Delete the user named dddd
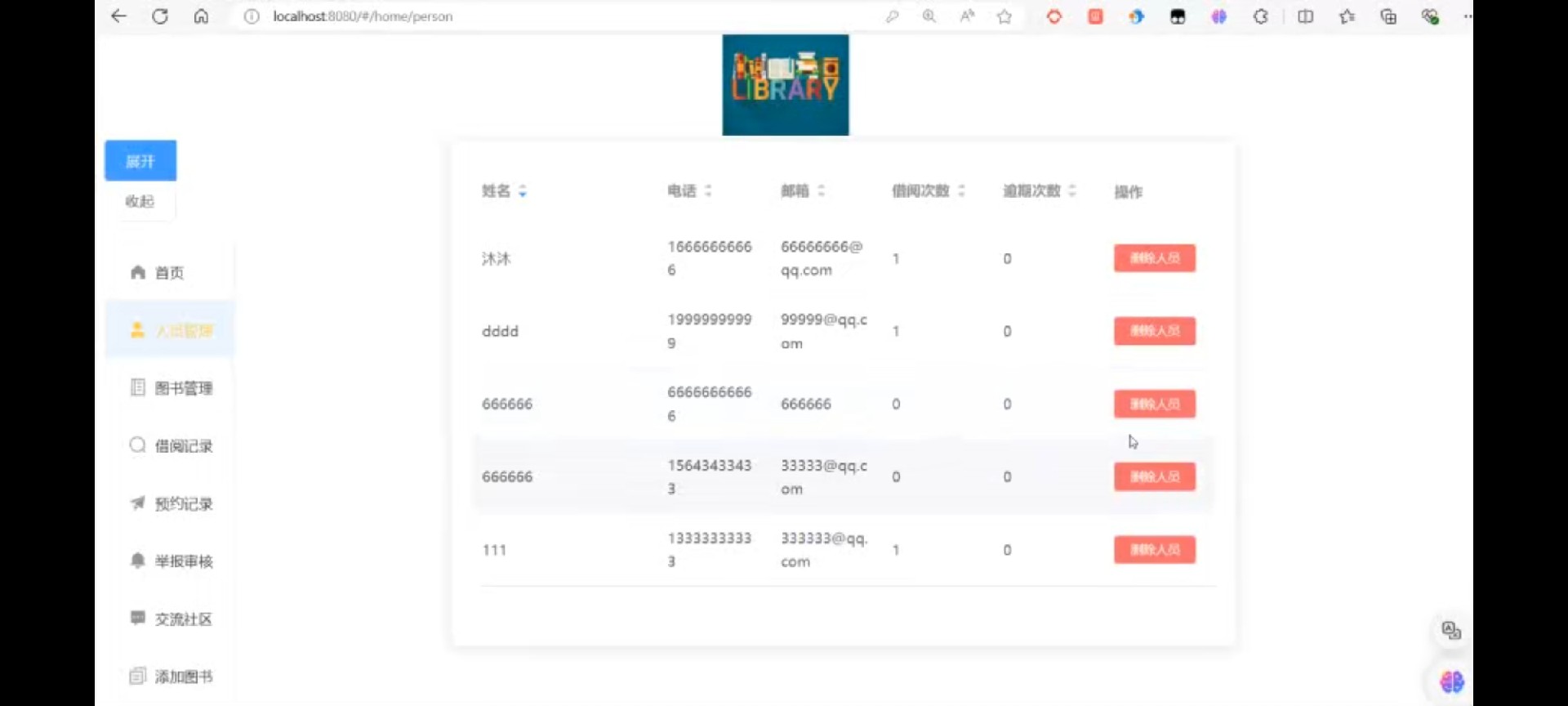This screenshot has width=1568, height=706. tap(1154, 331)
